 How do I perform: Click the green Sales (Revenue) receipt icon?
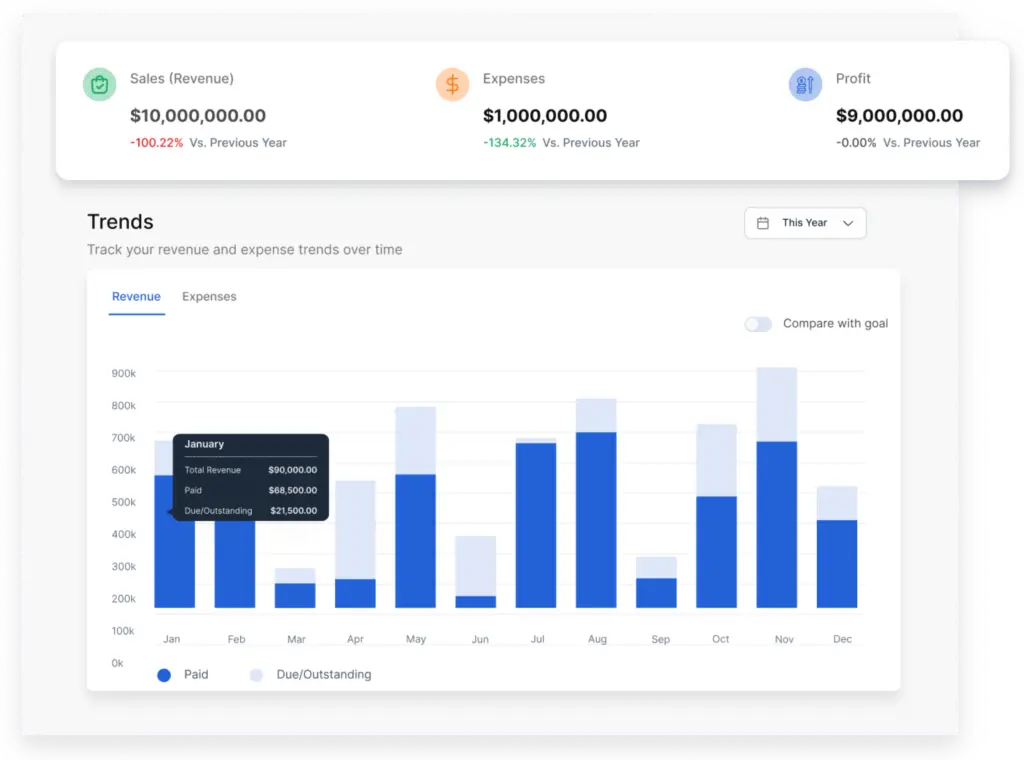point(99,84)
